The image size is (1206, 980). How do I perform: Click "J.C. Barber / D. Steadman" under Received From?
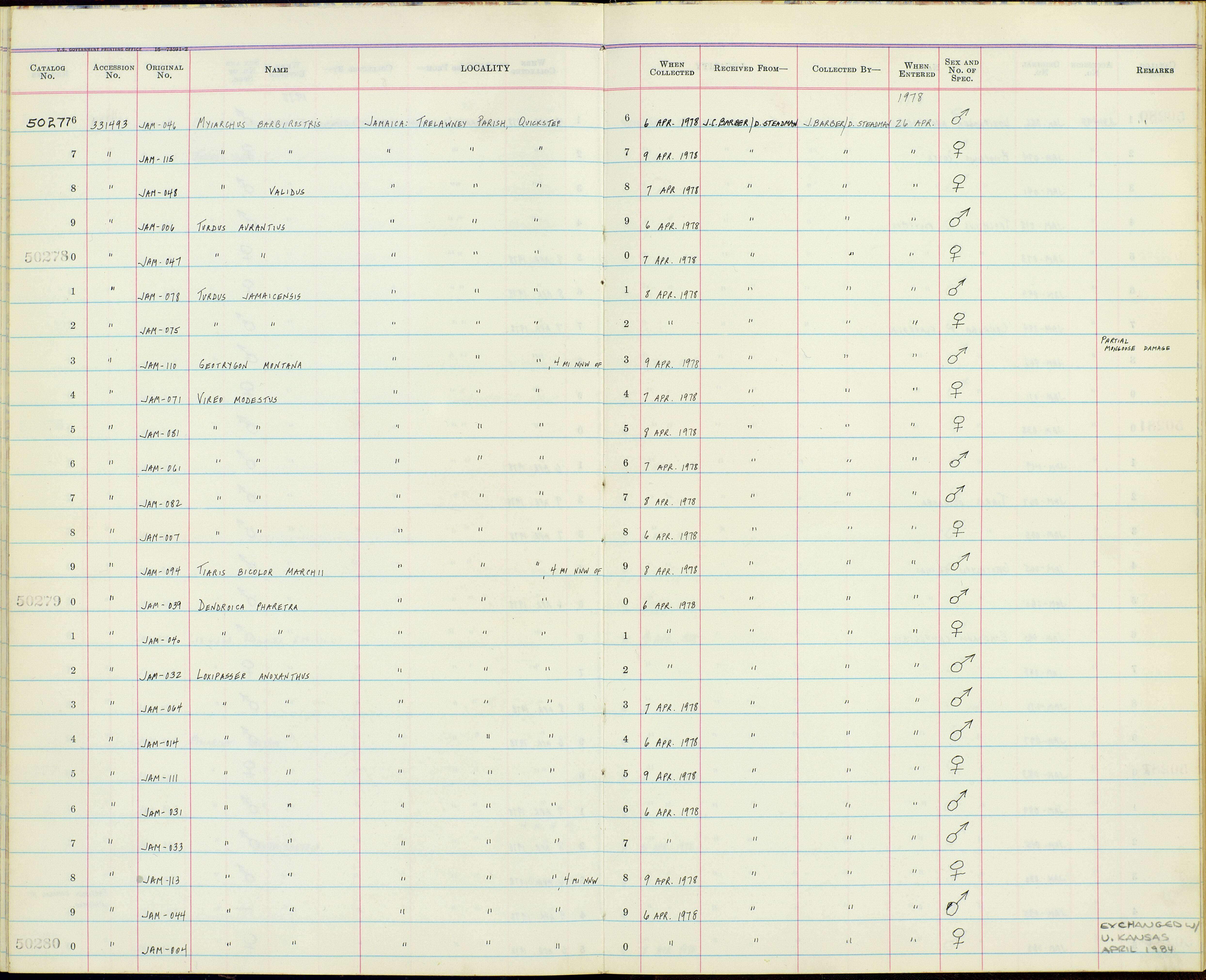(x=750, y=124)
